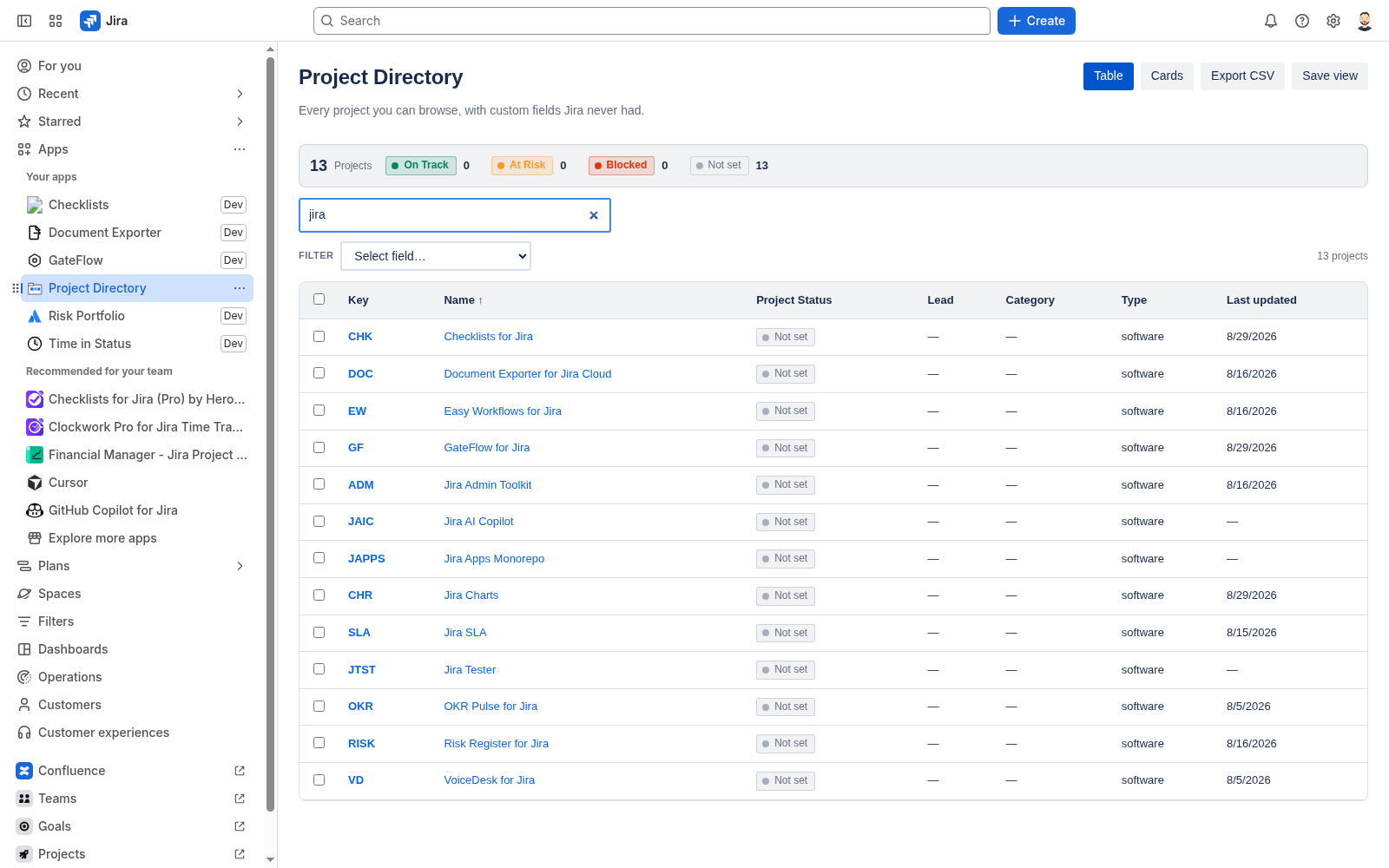Sort by Last updated column header

pos(1261,300)
